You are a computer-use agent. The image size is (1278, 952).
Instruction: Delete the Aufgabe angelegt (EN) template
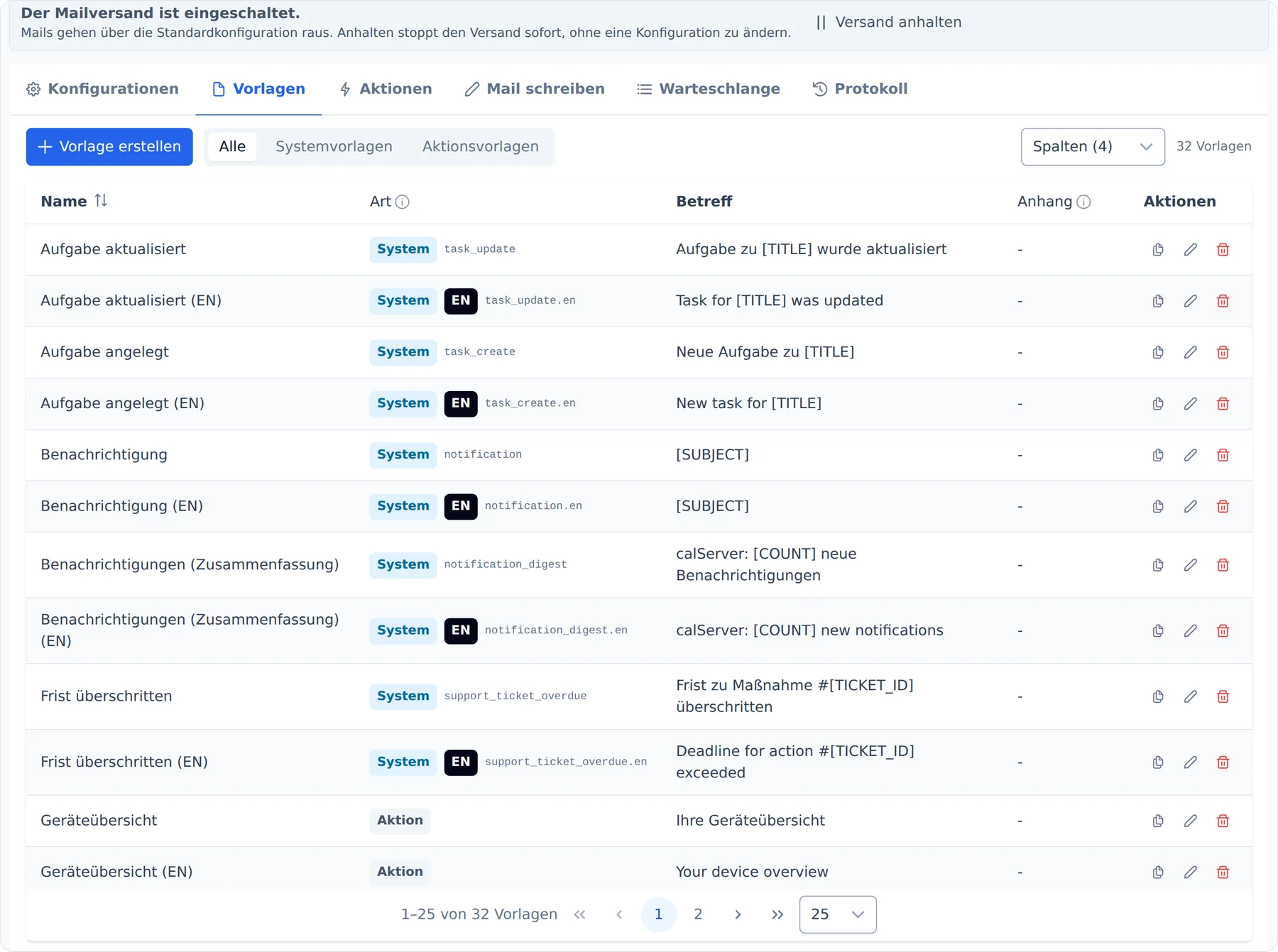point(1223,403)
